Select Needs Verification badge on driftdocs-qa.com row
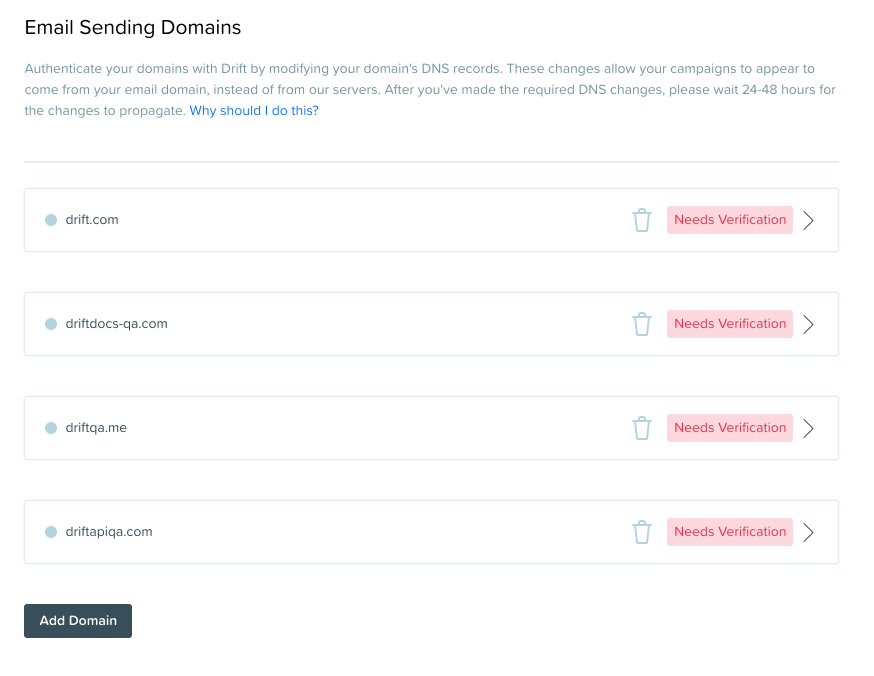The width and height of the screenshot is (874, 676). (730, 324)
